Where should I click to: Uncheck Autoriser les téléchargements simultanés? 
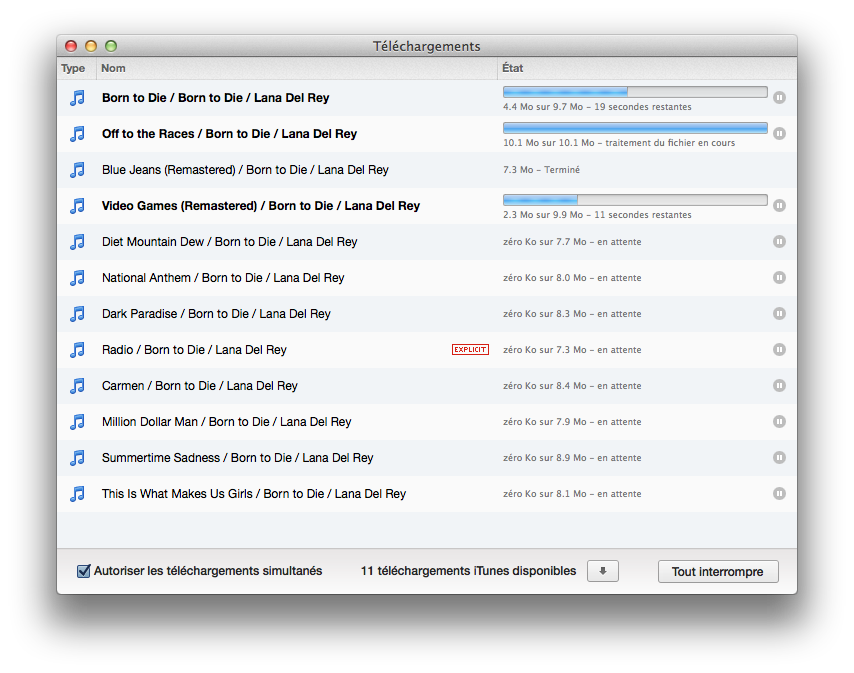coord(84,571)
